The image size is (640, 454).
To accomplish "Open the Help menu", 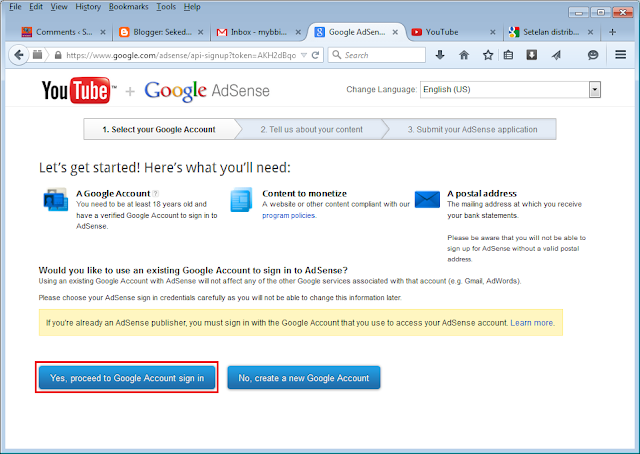I will pyautogui.click(x=192, y=7).
